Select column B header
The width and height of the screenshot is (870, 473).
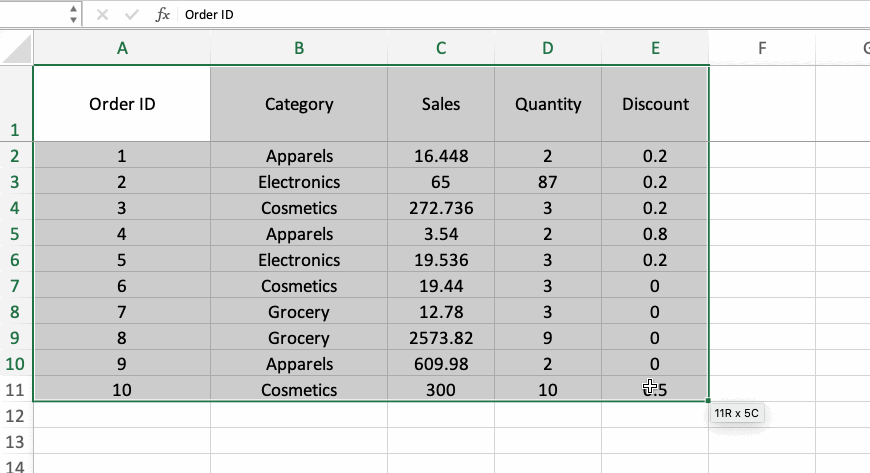click(299, 47)
